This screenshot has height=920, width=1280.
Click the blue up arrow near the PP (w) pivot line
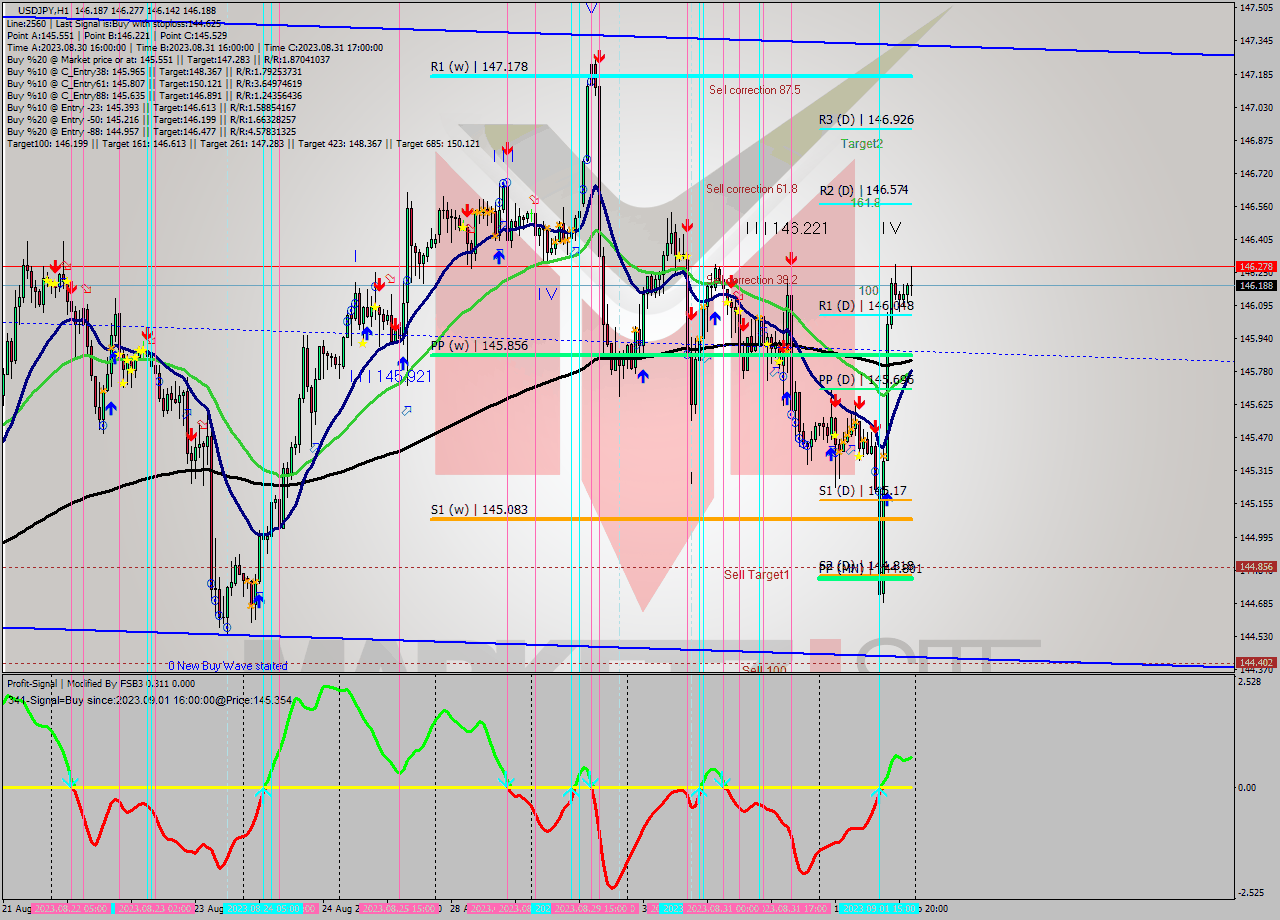pos(645,375)
